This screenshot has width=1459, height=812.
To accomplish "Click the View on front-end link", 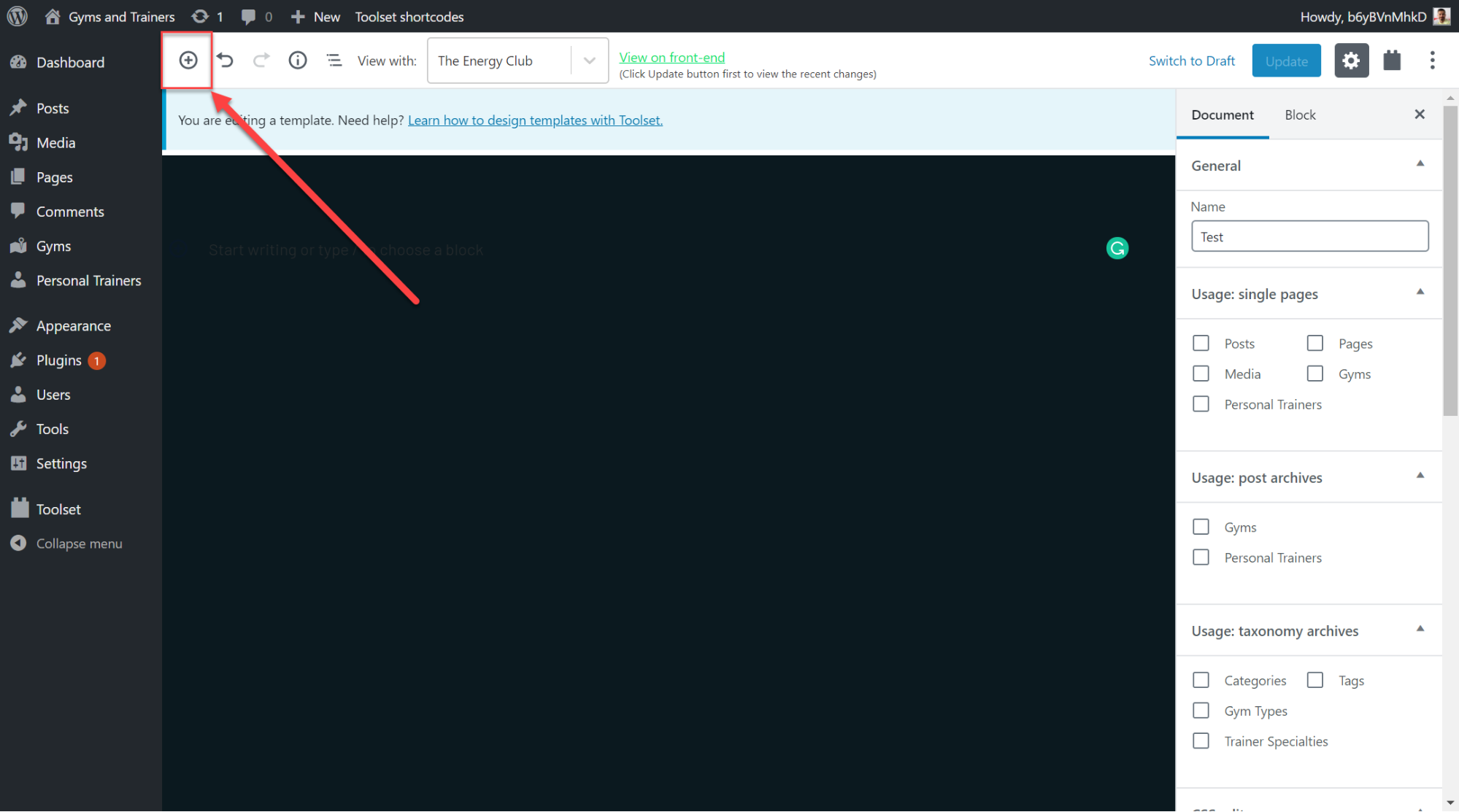I will click(671, 57).
